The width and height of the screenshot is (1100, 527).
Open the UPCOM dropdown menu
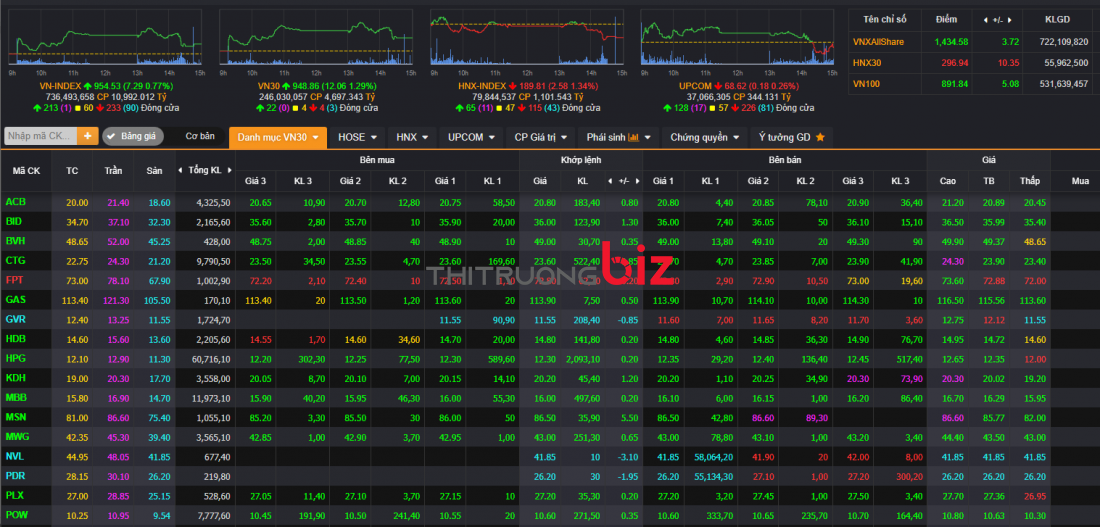(471, 138)
